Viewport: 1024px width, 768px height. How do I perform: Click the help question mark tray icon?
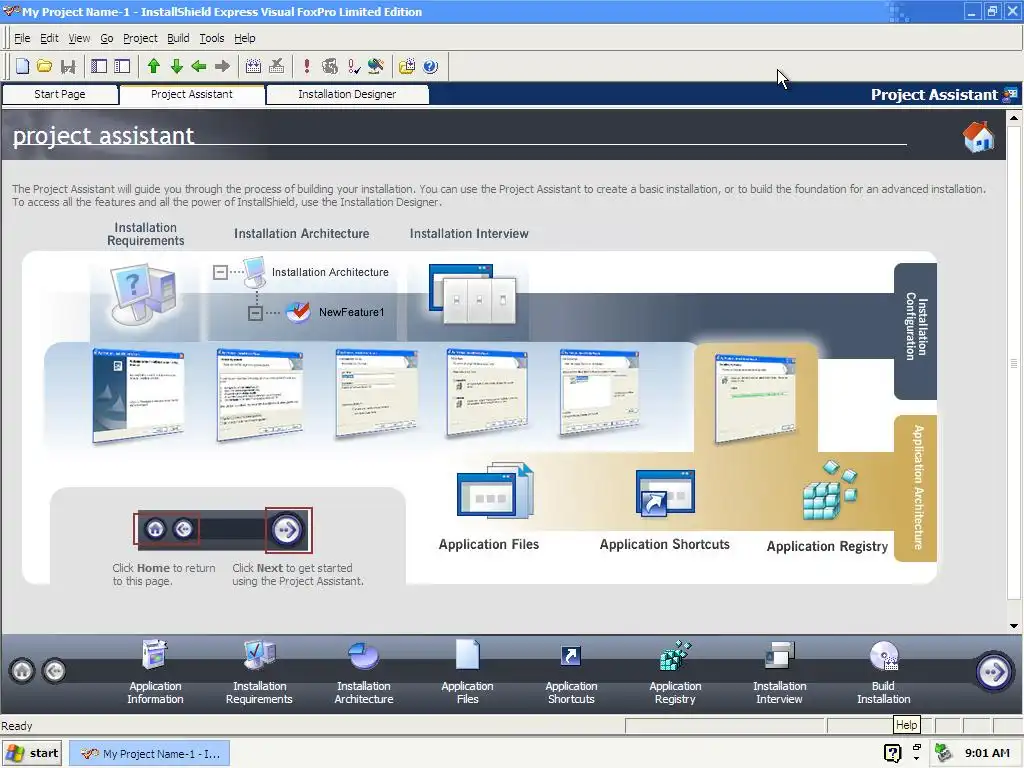pos(892,754)
